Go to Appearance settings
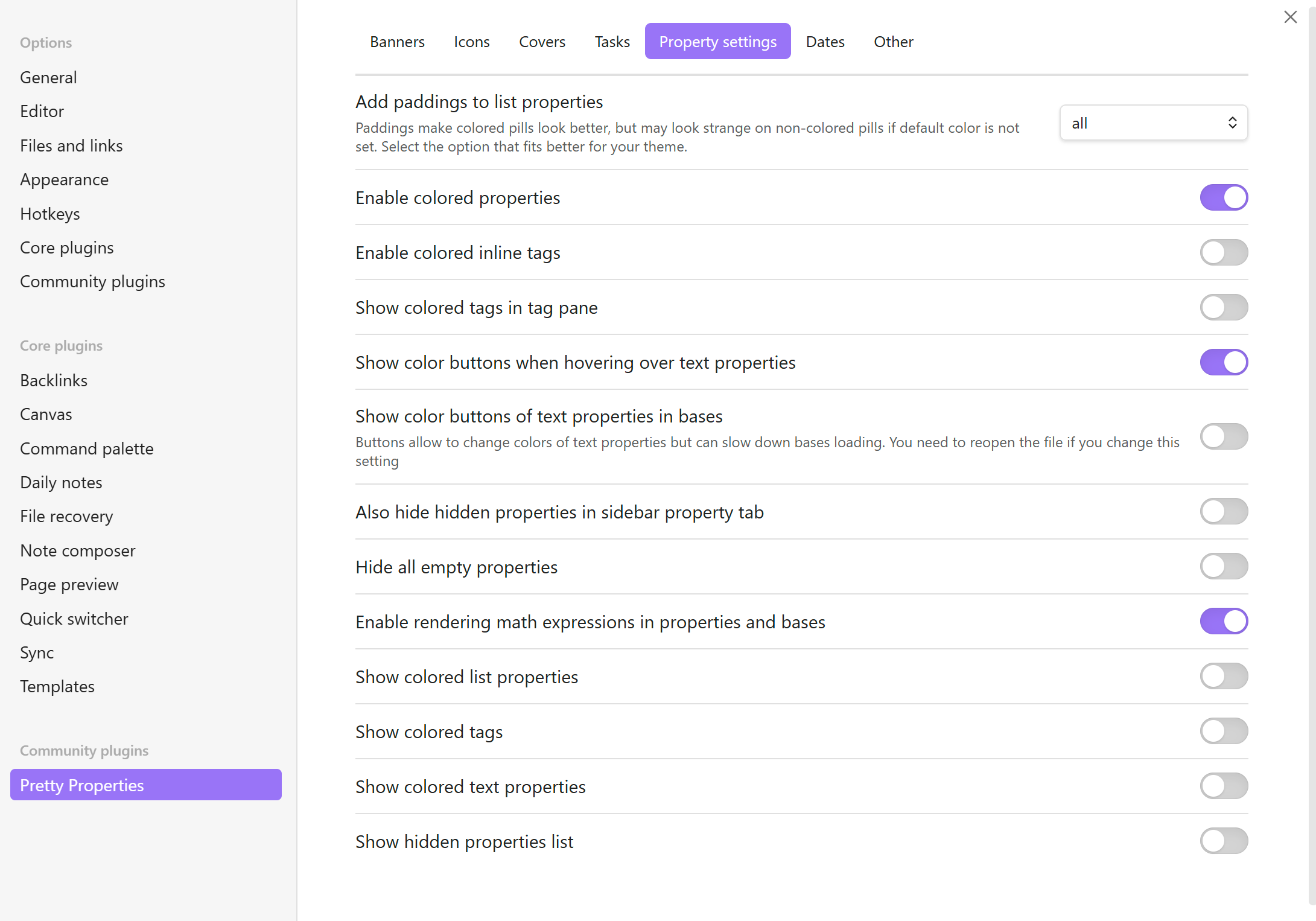The image size is (1316, 921). click(64, 179)
